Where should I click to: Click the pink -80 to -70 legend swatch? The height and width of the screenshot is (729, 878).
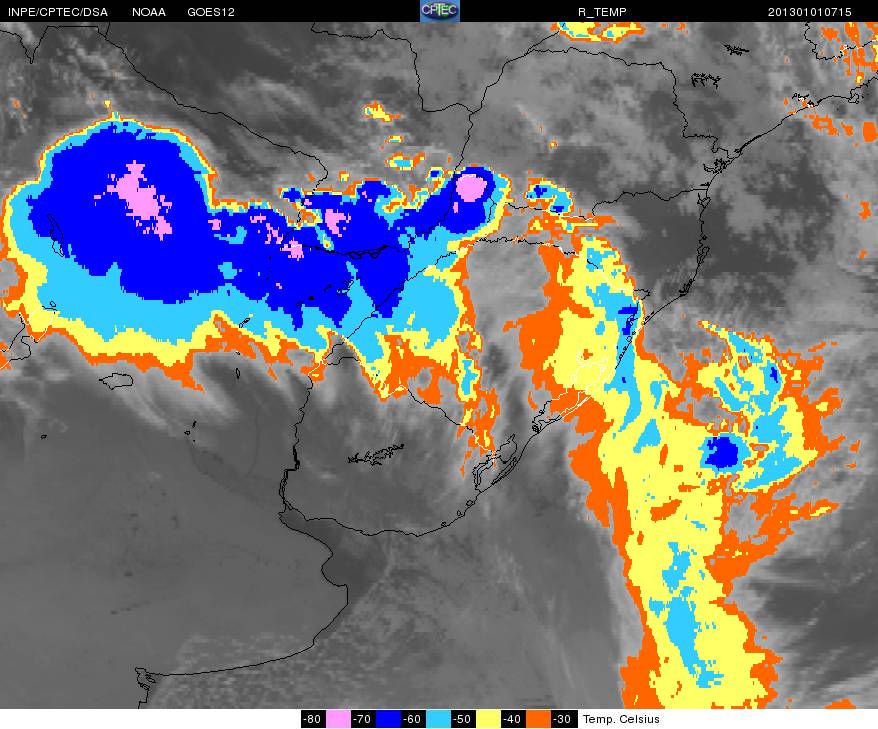pyautogui.click(x=338, y=719)
